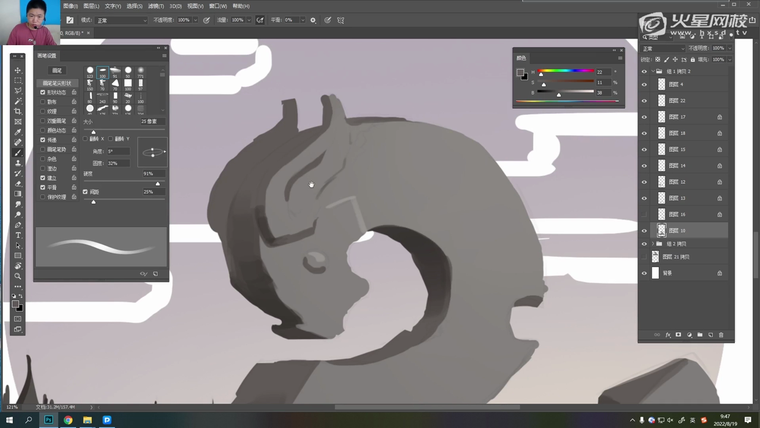This screenshot has width=760, height=428.
Task: Hide layer 图层 4 with its eye icon
Action: (644, 85)
